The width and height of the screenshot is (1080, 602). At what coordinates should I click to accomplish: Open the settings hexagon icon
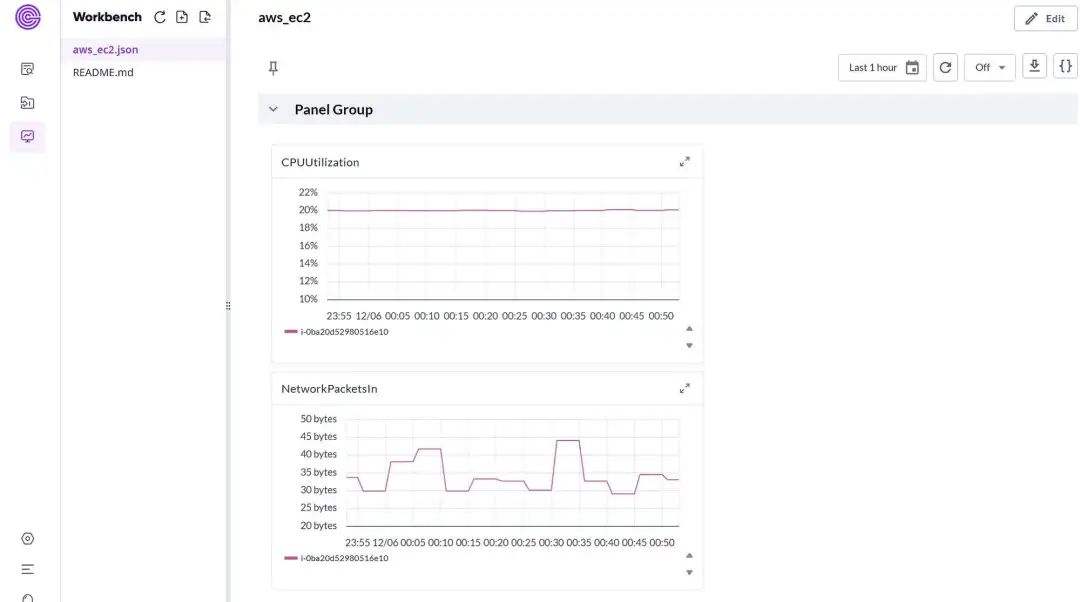[28, 538]
